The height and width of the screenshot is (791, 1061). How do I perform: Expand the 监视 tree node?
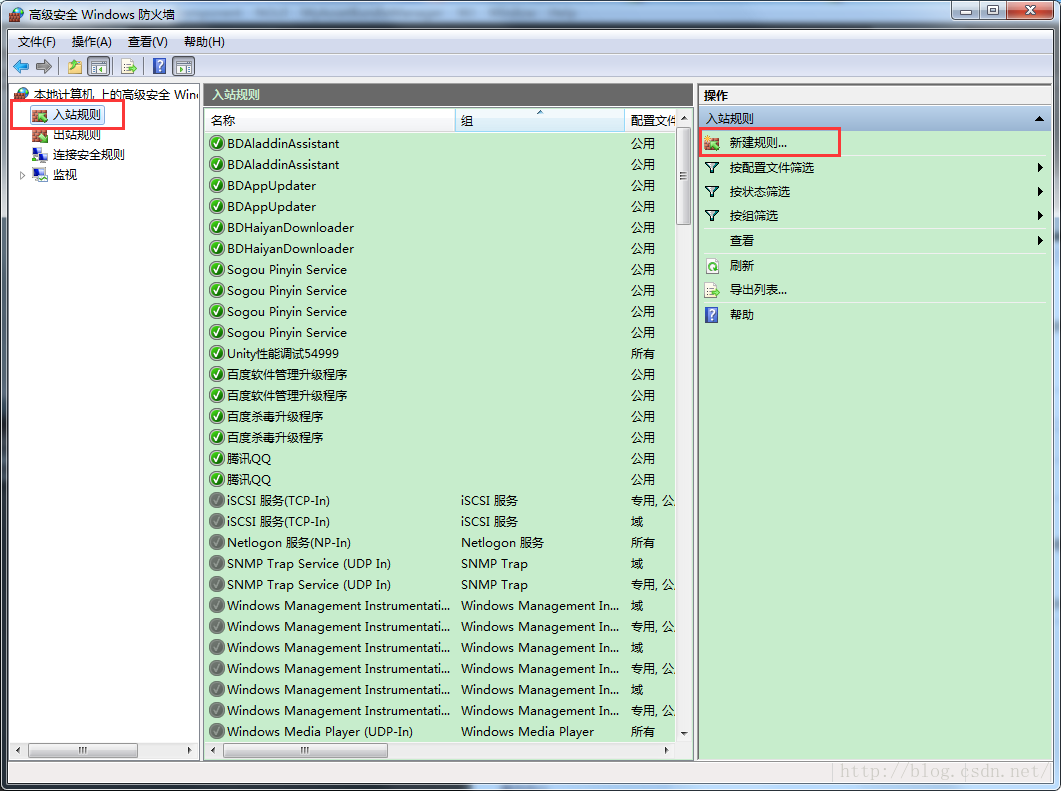(x=22, y=175)
